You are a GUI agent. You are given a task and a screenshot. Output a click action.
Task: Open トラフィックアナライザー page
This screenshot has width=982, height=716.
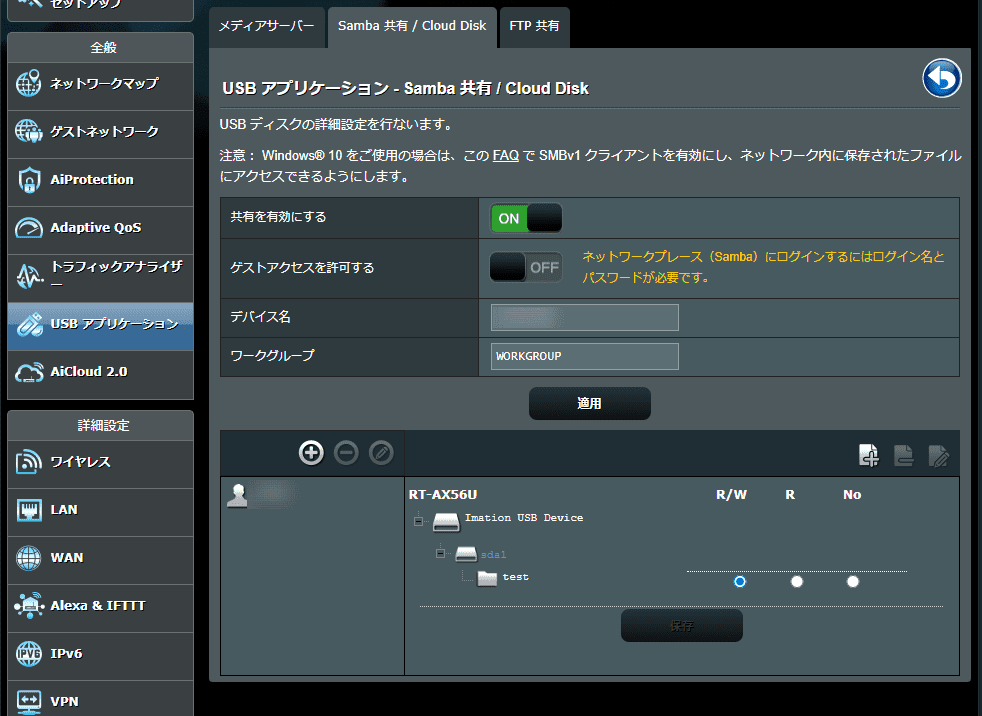point(100,276)
